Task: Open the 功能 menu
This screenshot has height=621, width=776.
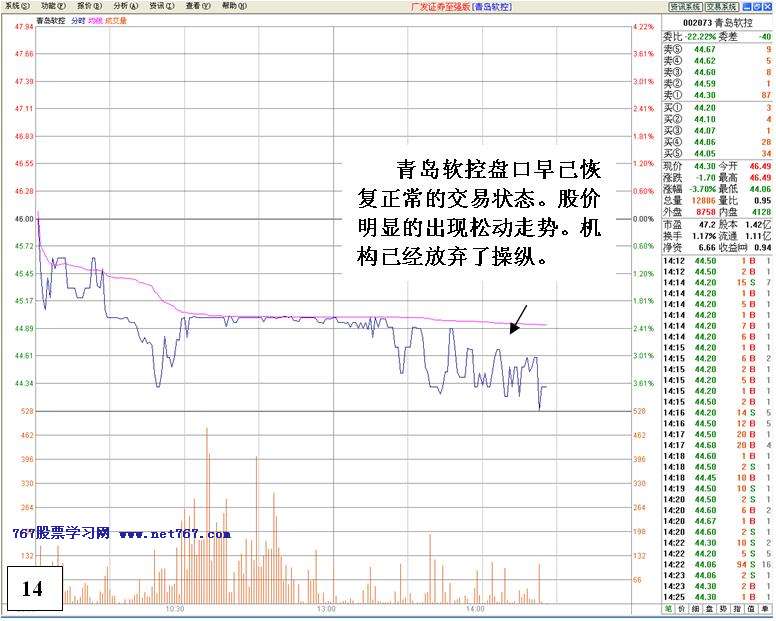Action: click(54, 6)
